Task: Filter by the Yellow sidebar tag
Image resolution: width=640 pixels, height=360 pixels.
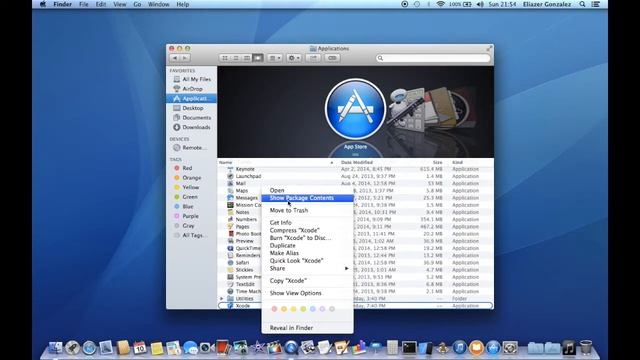Action: [192, 187]
